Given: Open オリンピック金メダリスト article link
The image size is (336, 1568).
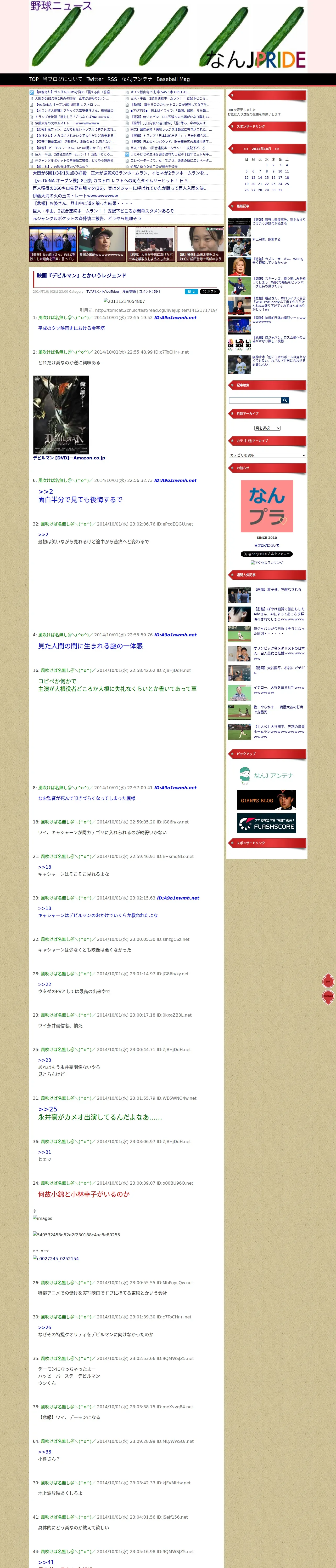Looking at the screenshot, I should click(279, 653).
